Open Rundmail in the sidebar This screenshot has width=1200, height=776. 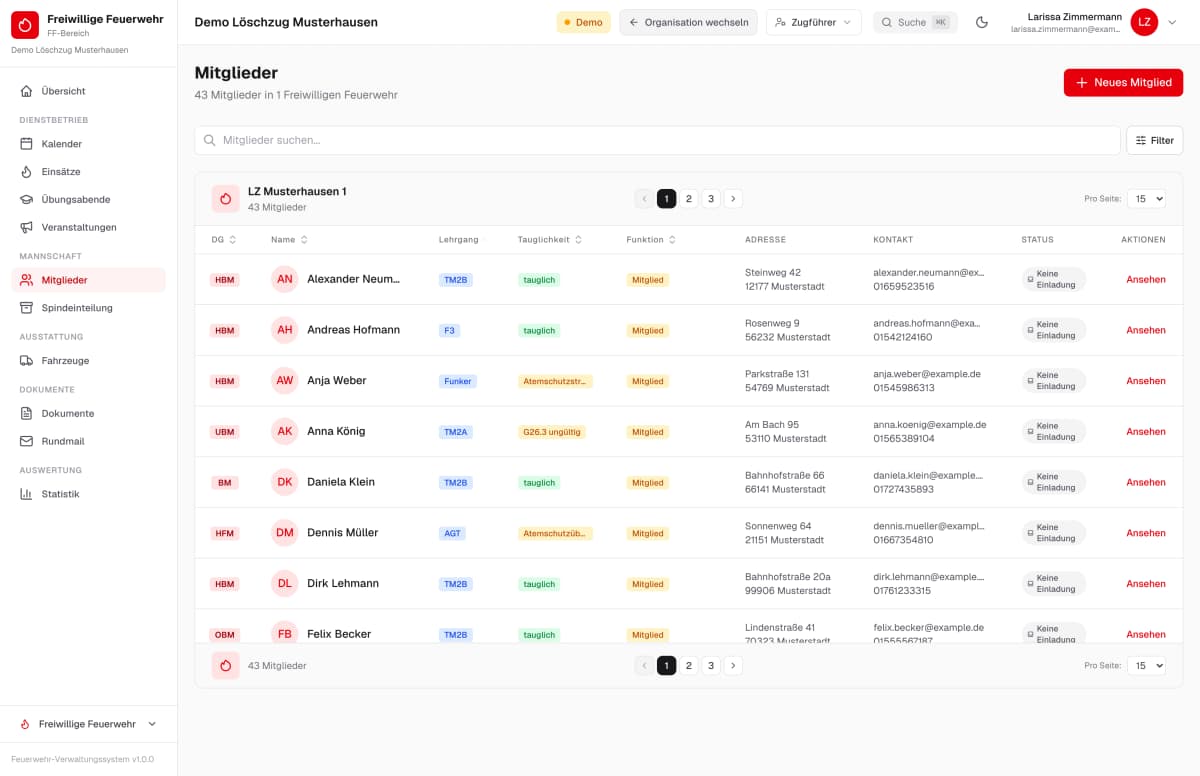[x=88, y=441]
